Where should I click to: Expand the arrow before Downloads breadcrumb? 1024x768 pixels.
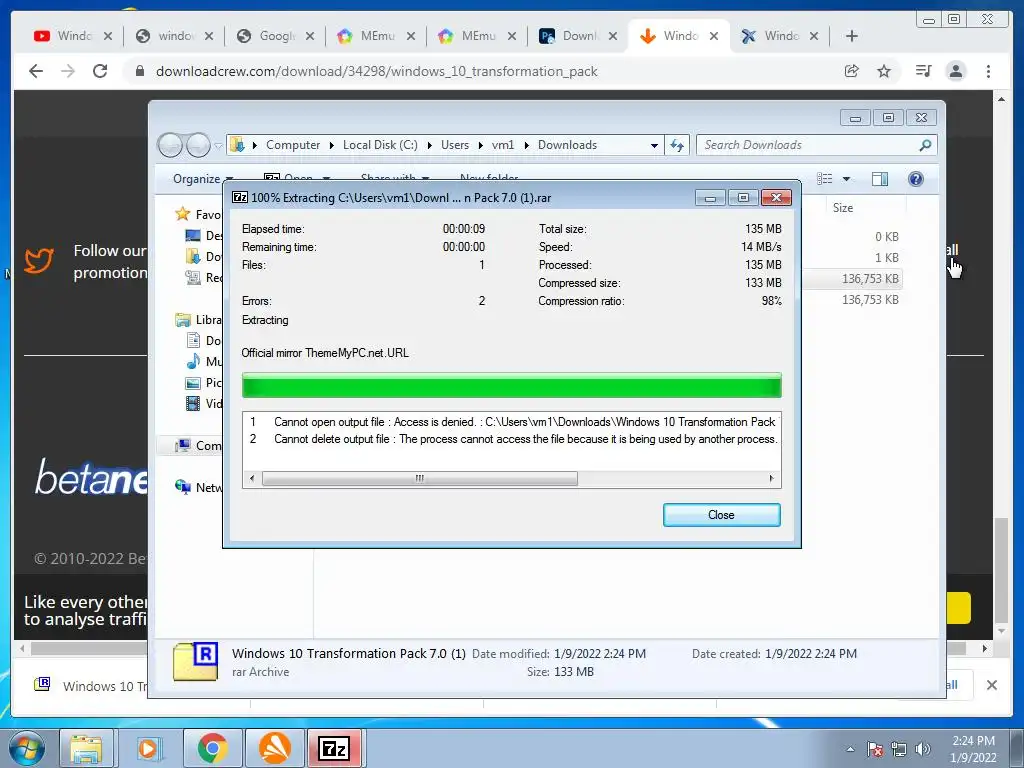526,145
